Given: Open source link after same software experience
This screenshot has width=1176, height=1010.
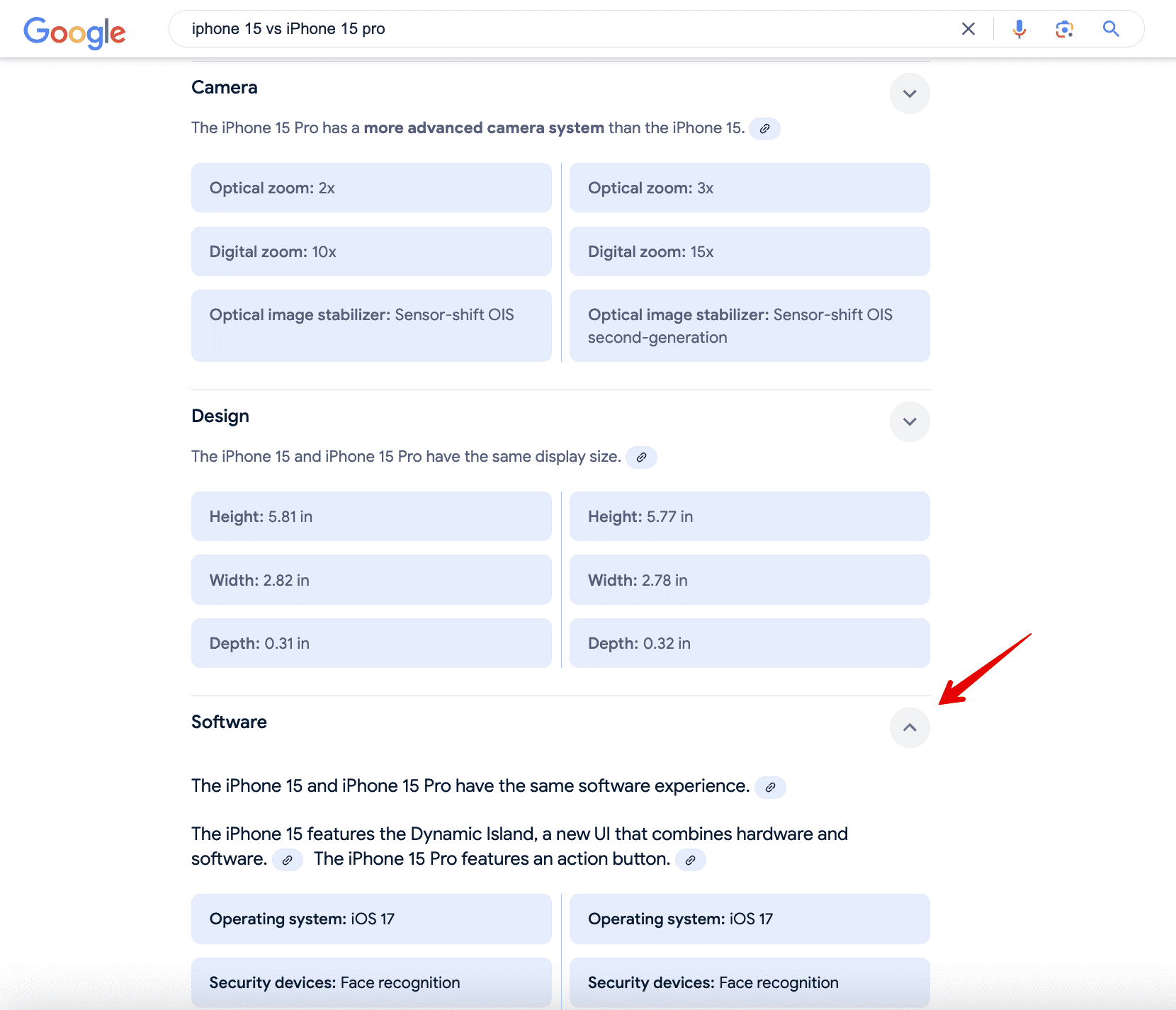Looking at the screenshot, I should [x=770, y=787].
